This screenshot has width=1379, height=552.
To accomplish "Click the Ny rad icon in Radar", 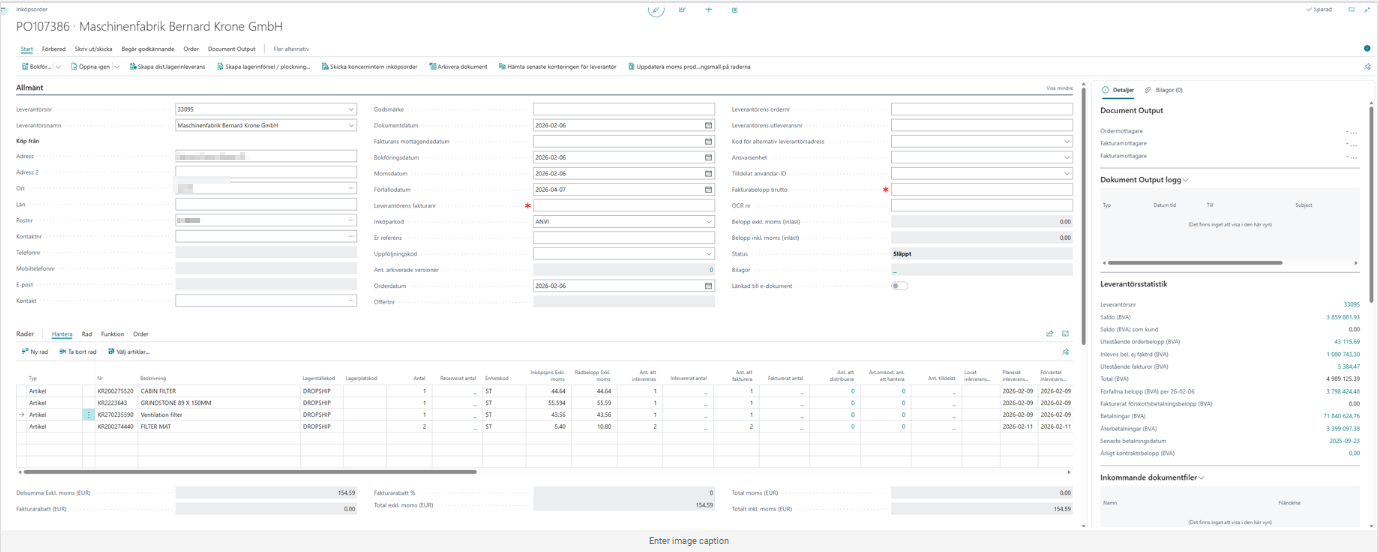I will tap(24, 352).
